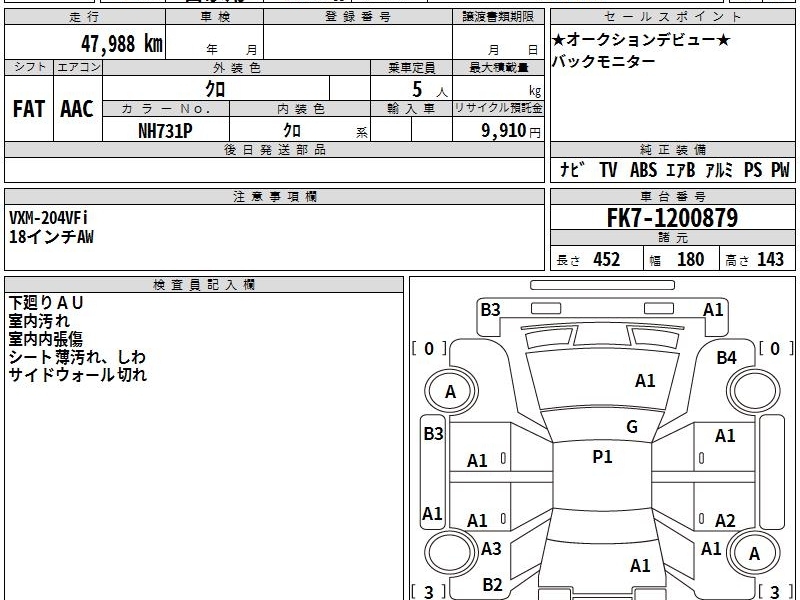The width and height of the screenshot is (800, 600).
Task: Click the 後日発送部品 section header
Action: (x=274, y=149)
